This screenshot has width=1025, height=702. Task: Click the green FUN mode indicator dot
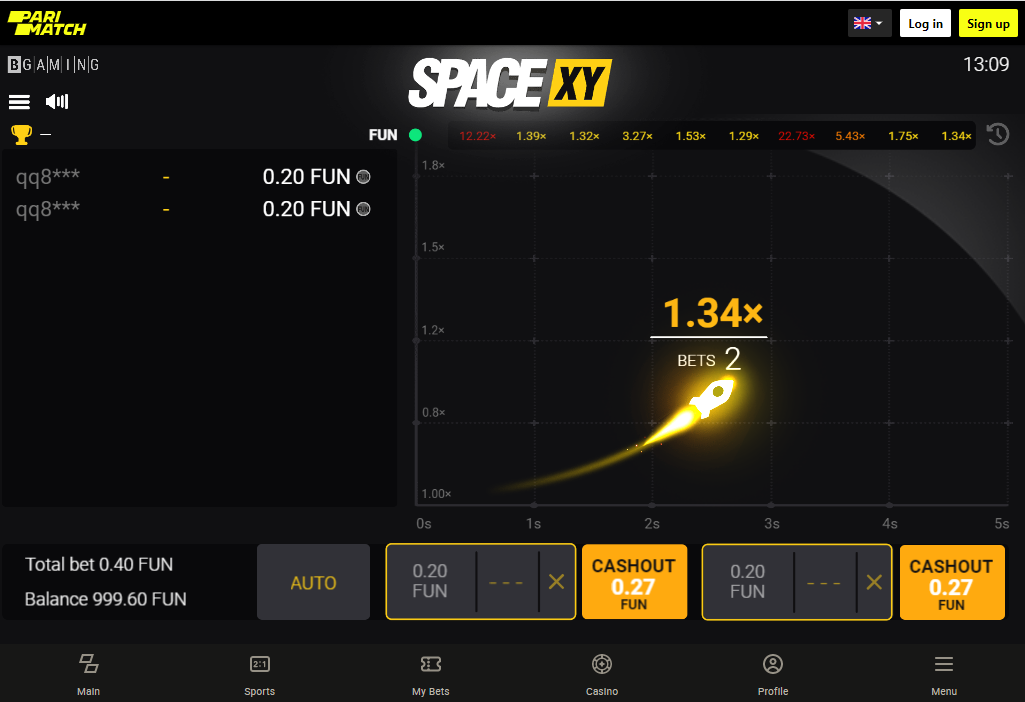415,135
